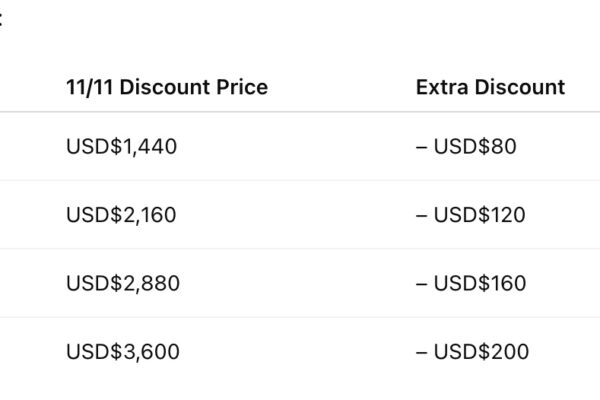Viewport: 600px width, 400px height.
Task: Click the minus sign before USD$80
Action: click(421, 147)
